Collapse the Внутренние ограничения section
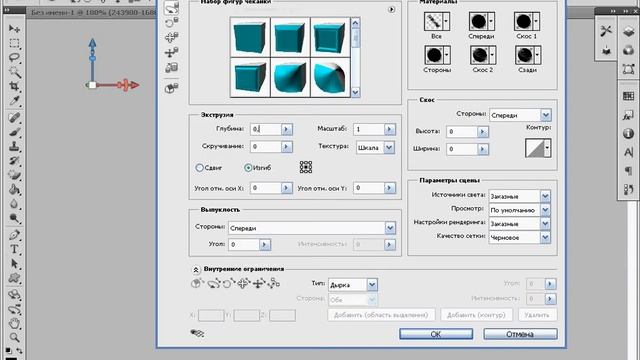This screenshot has height=360, width=640. tap(196, 269)
